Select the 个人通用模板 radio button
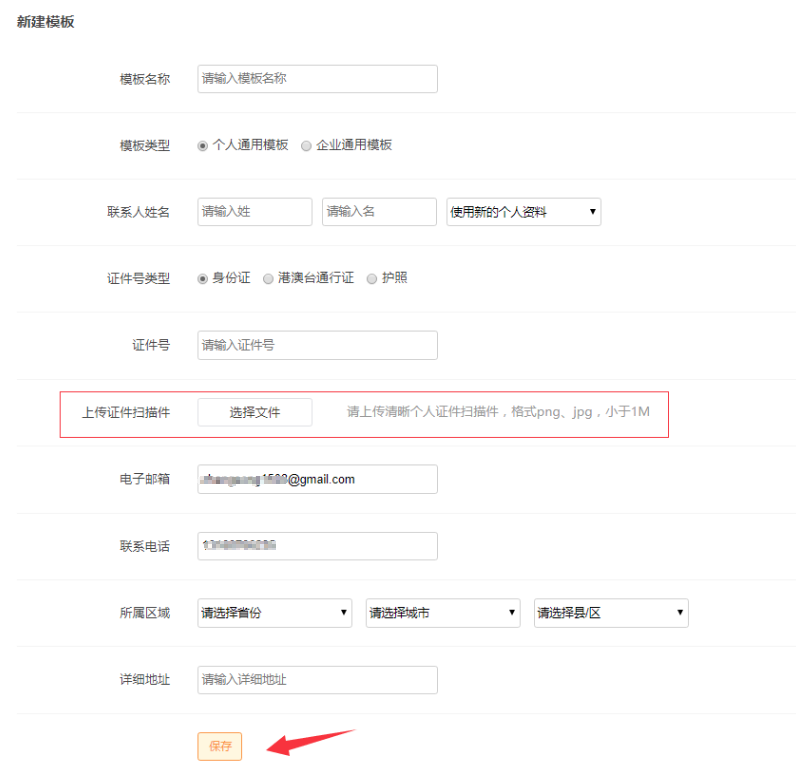The height and width of the screenshot is (770, 796). click(x=203, y=145)
